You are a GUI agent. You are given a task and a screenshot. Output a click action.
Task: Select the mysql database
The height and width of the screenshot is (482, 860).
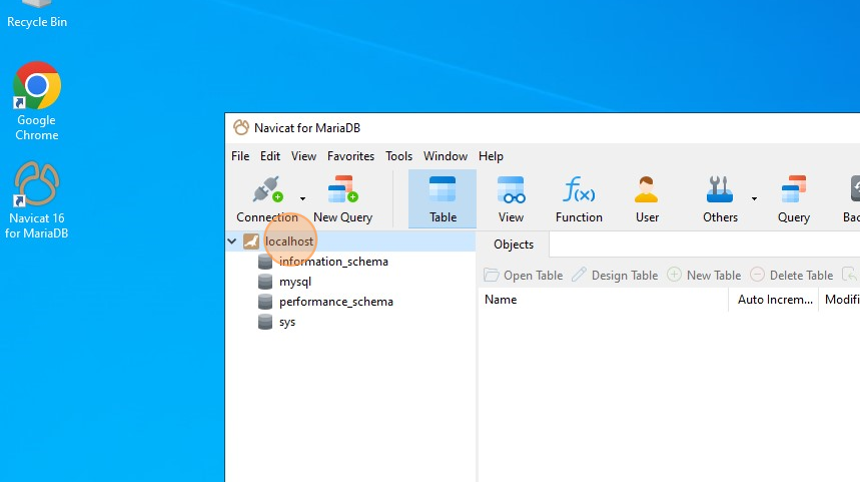(295, 282)
